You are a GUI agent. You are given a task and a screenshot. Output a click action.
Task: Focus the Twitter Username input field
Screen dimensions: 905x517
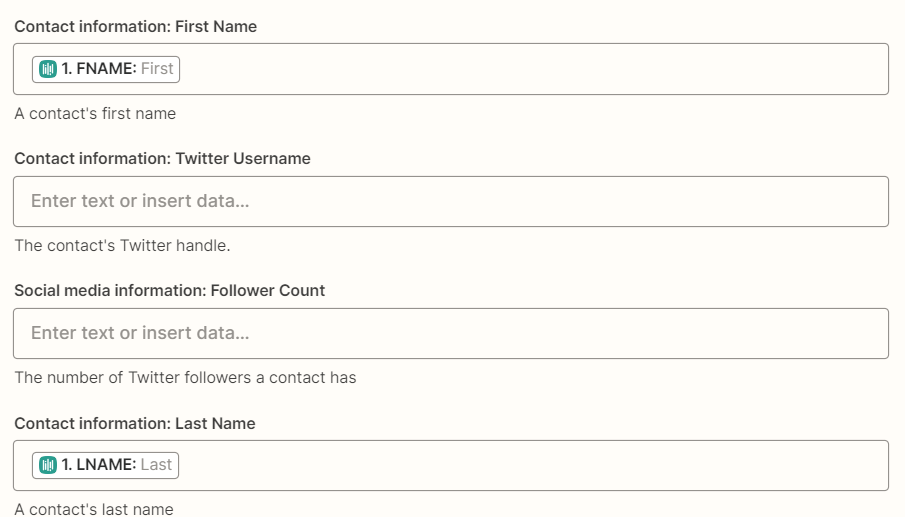click(x=451, y=201)
